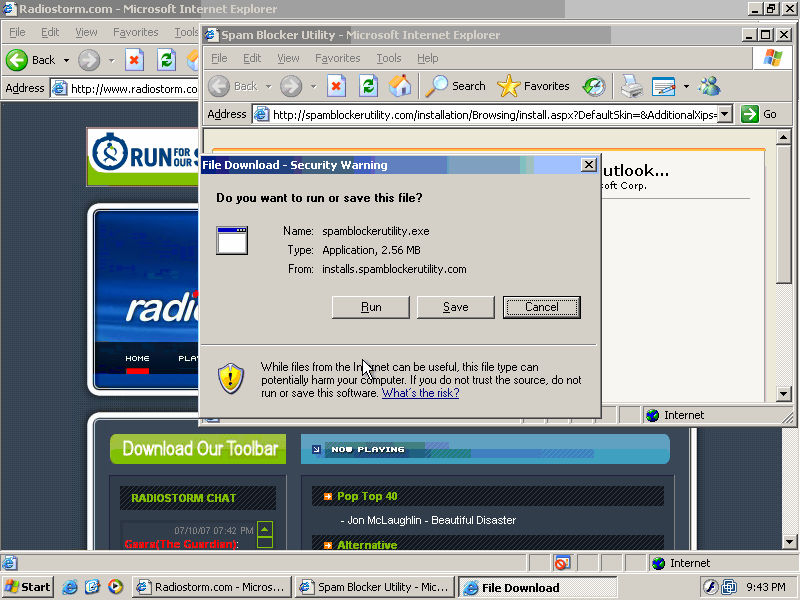Launch Windows Media Player from Quick Launch
Image resolution: width=800 pixels, height=600 pixels.
pos(115,587)
